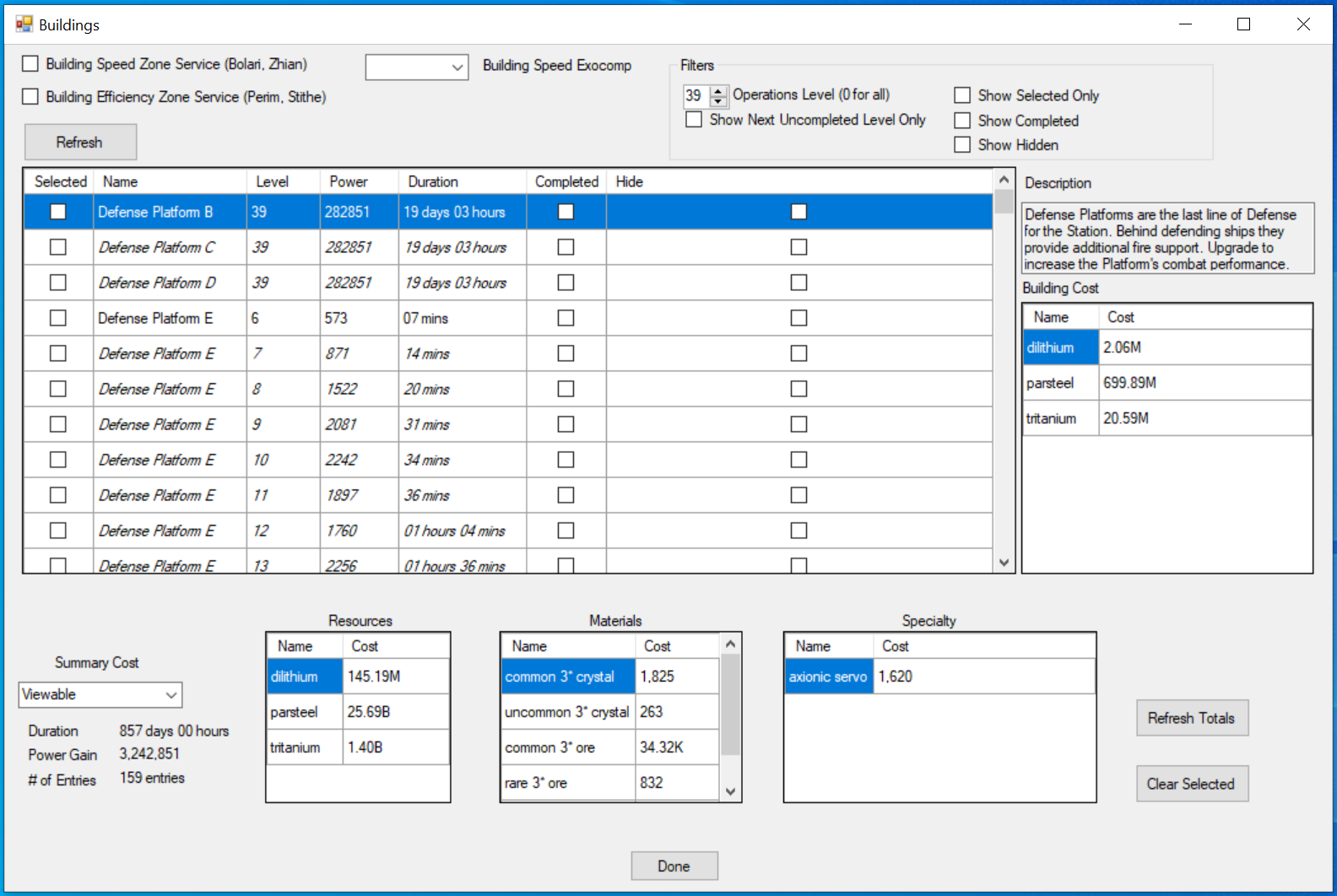
Task: Click the Refresh Totals button
Action: click(x=1191, y=718)
